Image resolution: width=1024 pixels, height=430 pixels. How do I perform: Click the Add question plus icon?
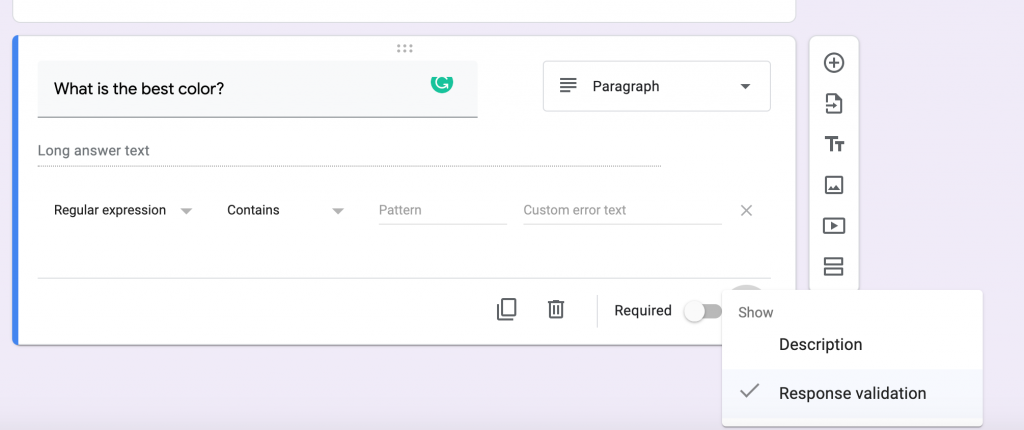tap(834, 63)
